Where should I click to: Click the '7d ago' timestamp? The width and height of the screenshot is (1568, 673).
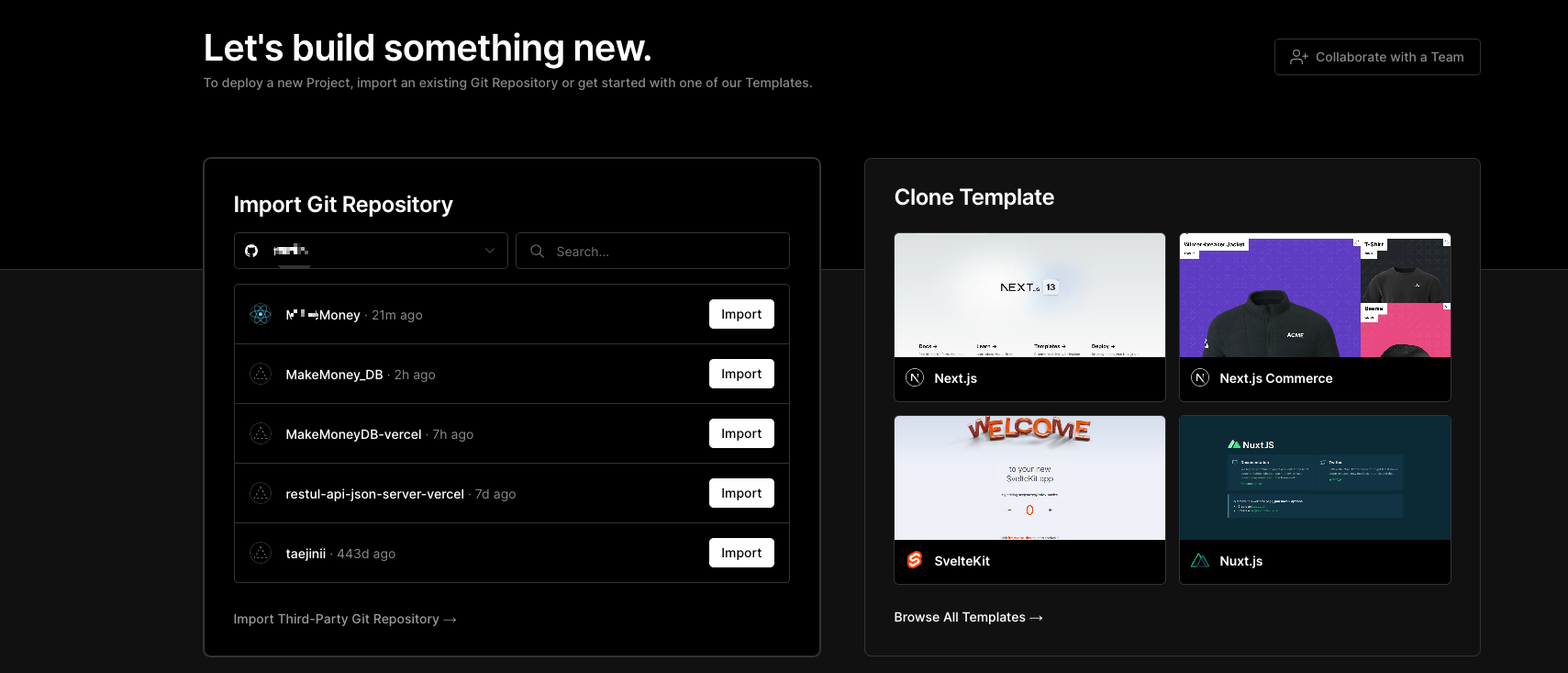click(495, 494)
